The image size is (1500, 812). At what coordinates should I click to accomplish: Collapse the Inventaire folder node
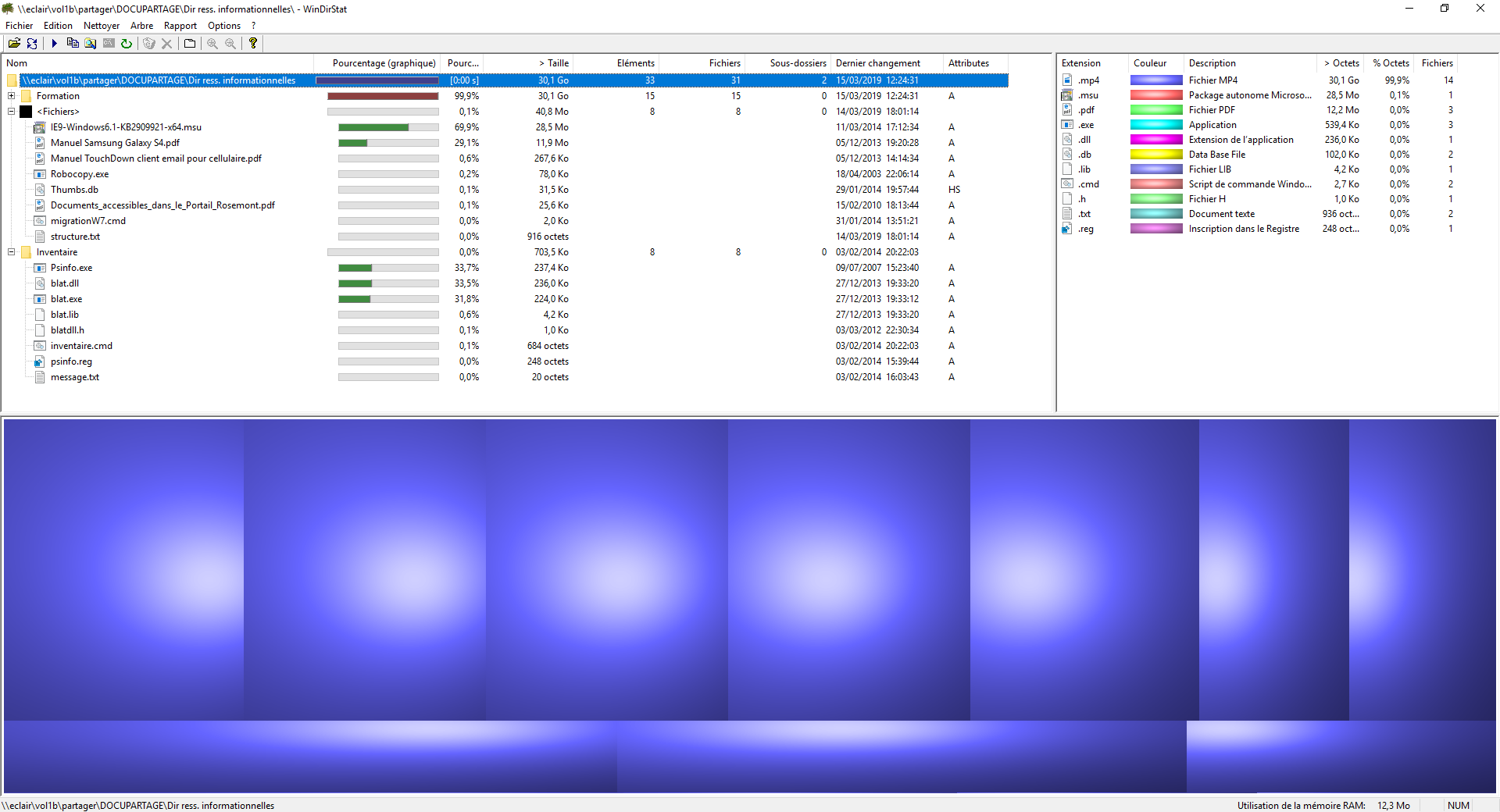click(12, 252)
